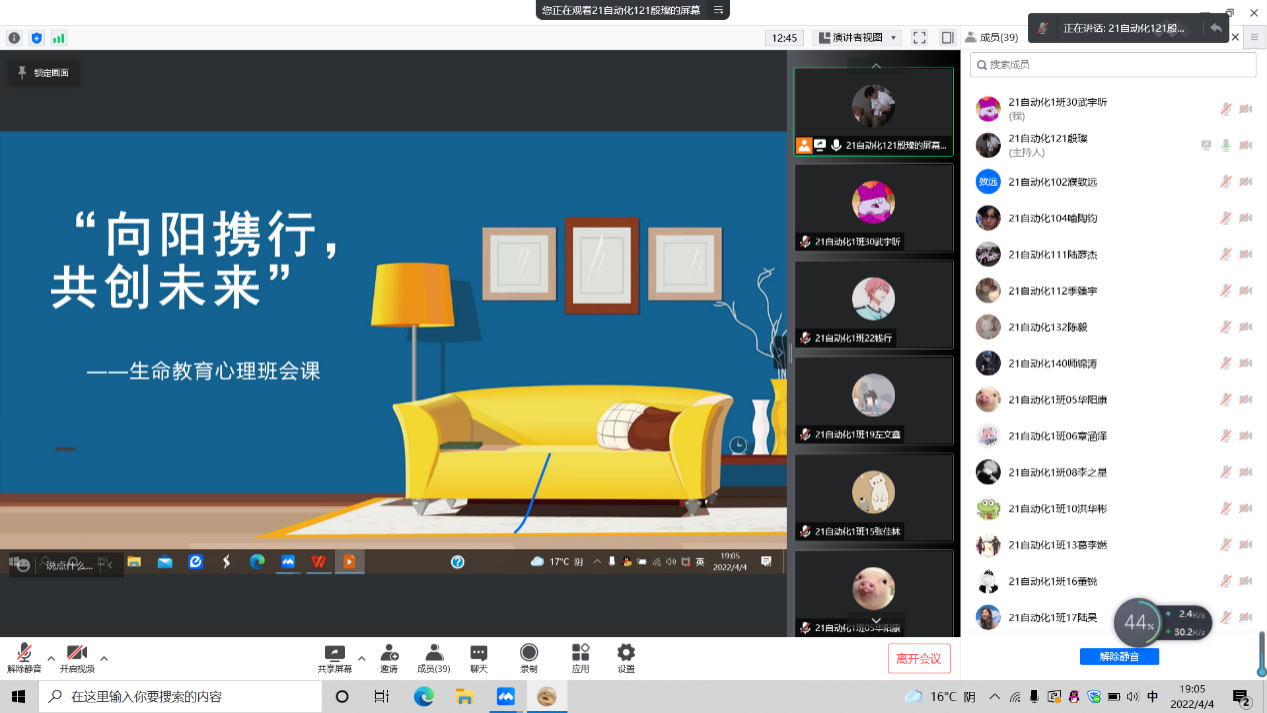Image resolution: width=1267 pixels, height=713 pixels.
Task: Open Windows notification center icon
Action: coord(1241,697)
